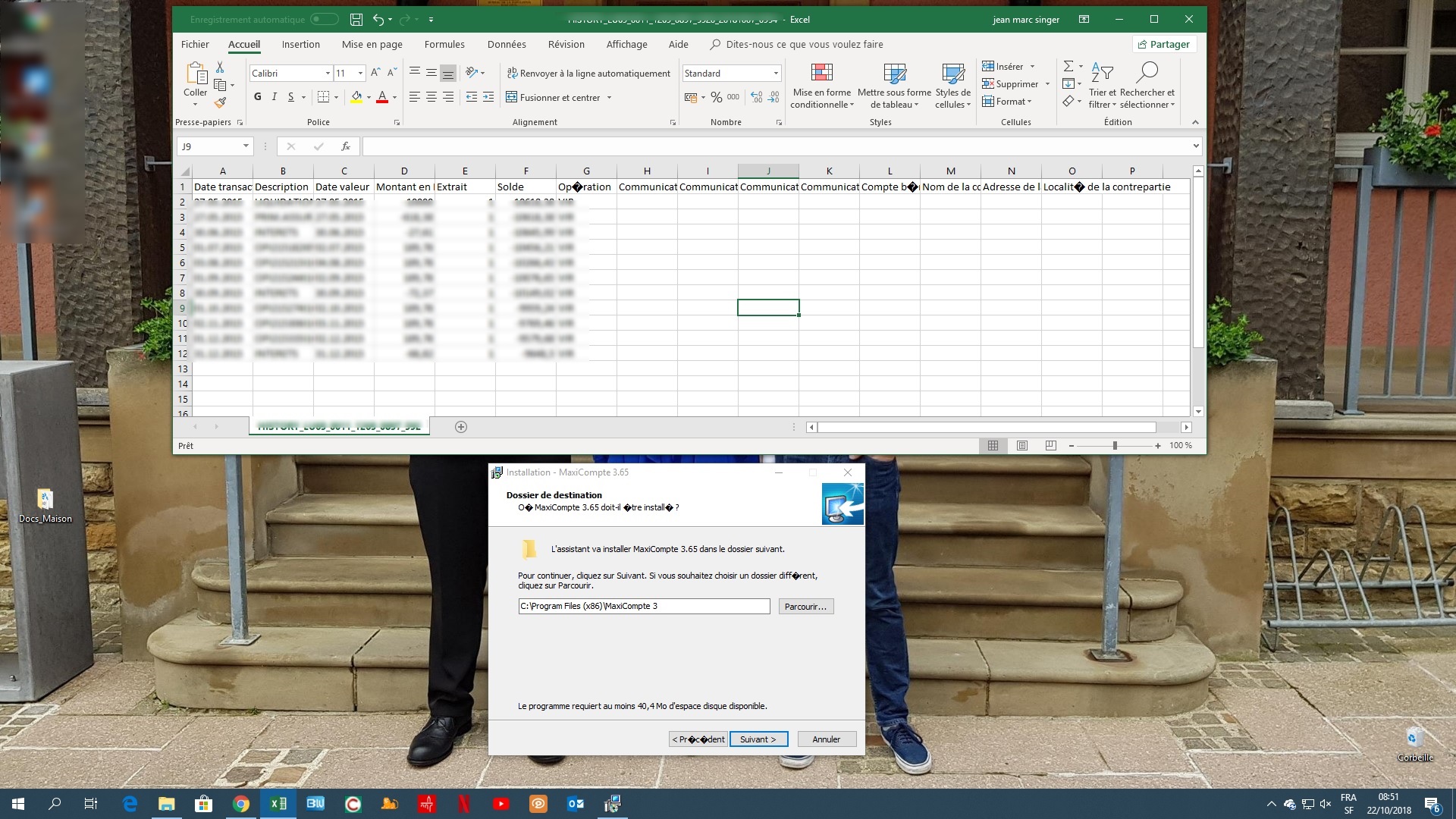Add decimal places icon
The image size is (1456, 819).
click(x=757, y=97)
